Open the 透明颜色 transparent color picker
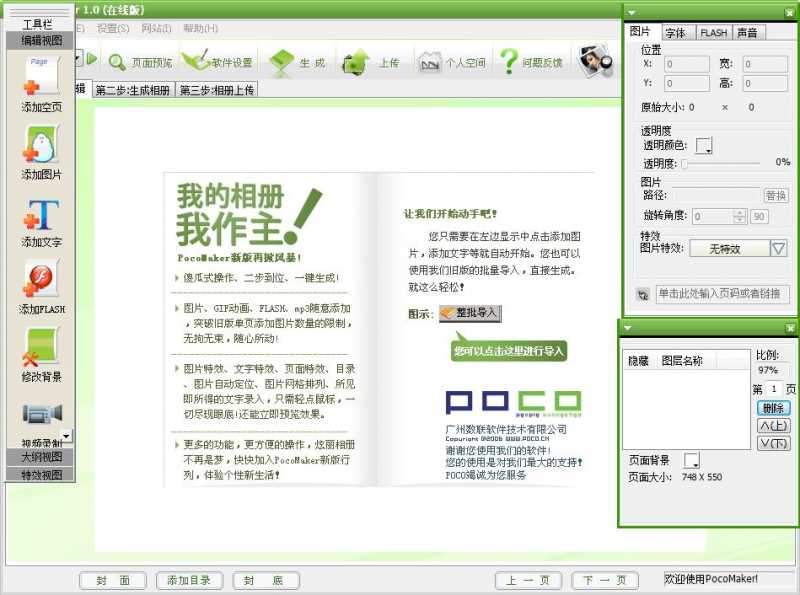This screenshot has height=595, width=800. 704,146
